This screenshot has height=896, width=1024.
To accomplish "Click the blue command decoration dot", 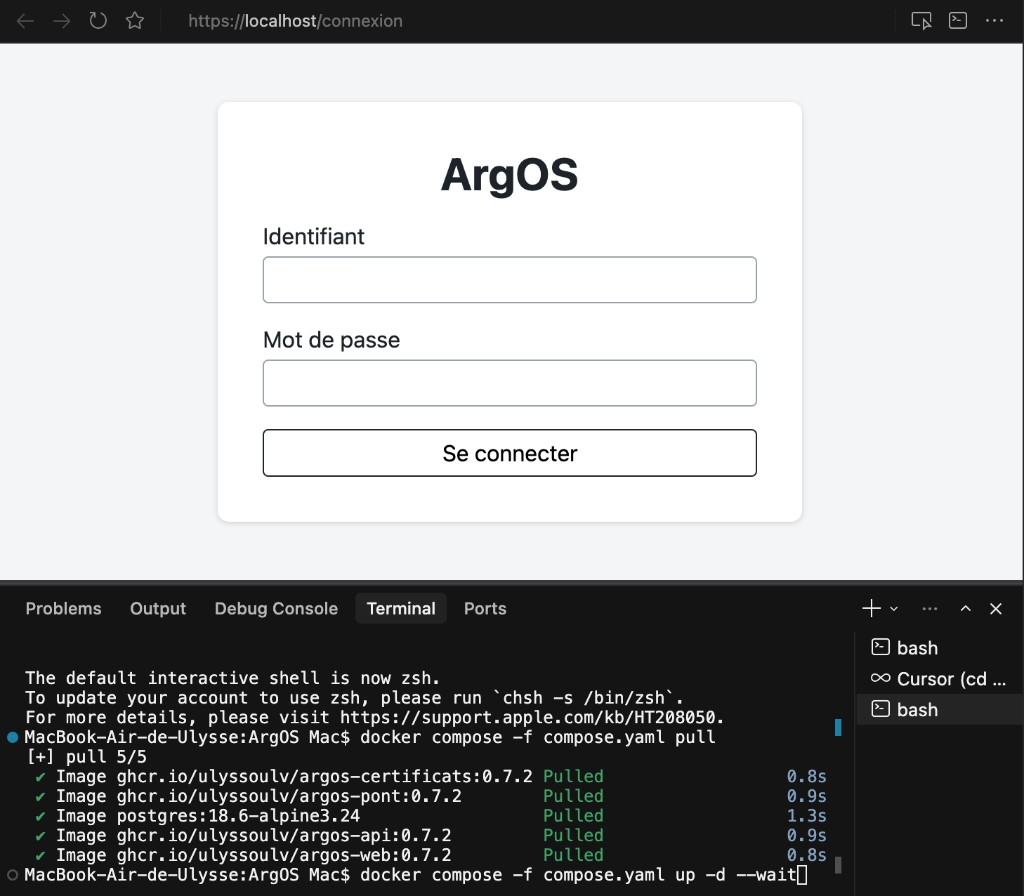I will (x=12, y=737).
